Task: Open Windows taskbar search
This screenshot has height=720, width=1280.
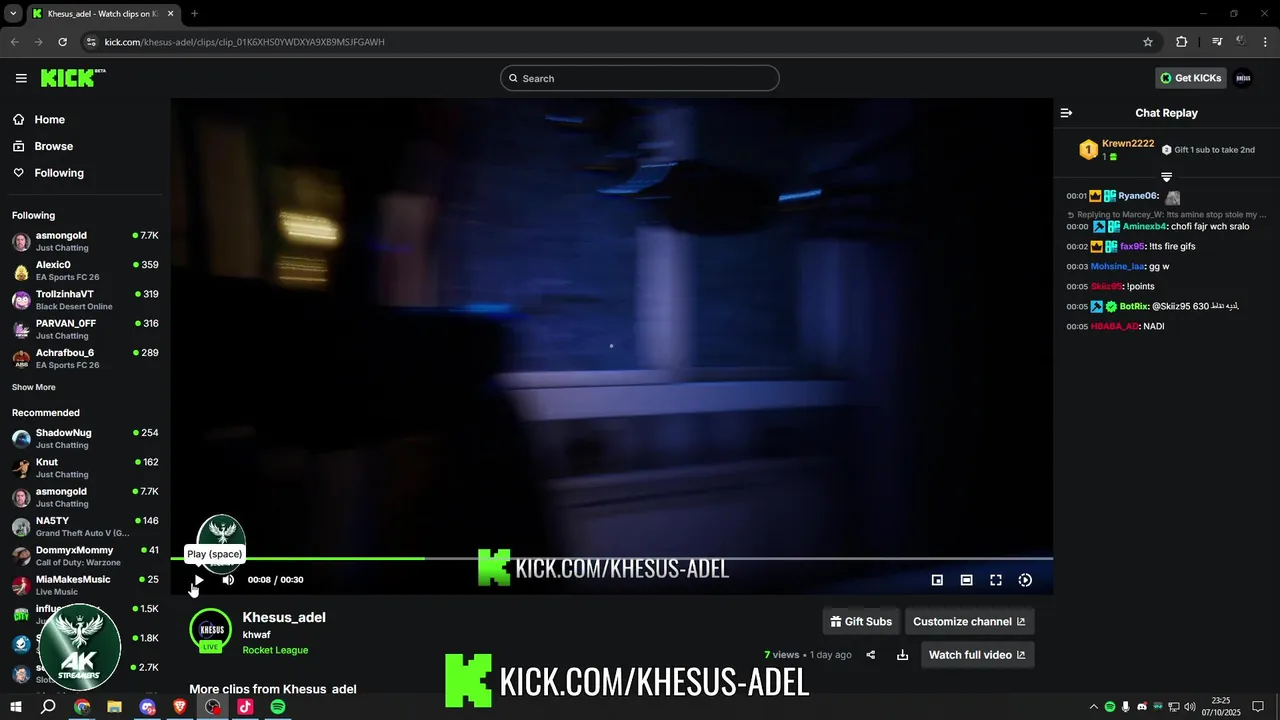Action: [48, 707]
